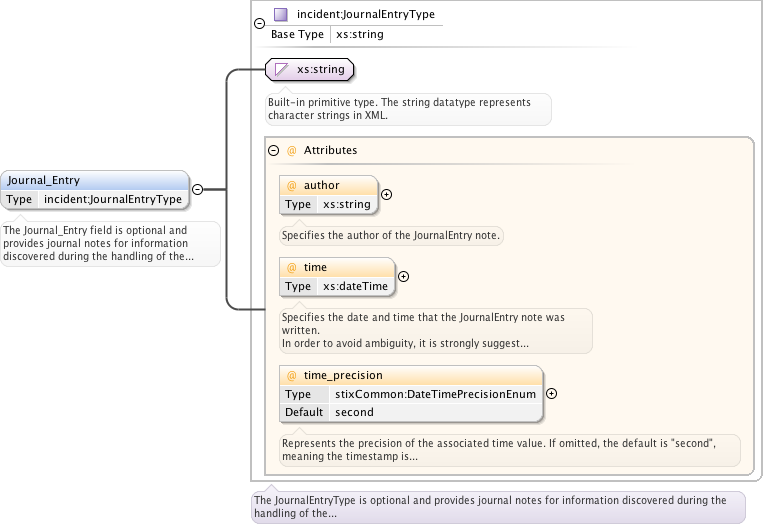Collapse the Journal_Entry element node
The width and height of the screenshot is (764, 527).
197,189
